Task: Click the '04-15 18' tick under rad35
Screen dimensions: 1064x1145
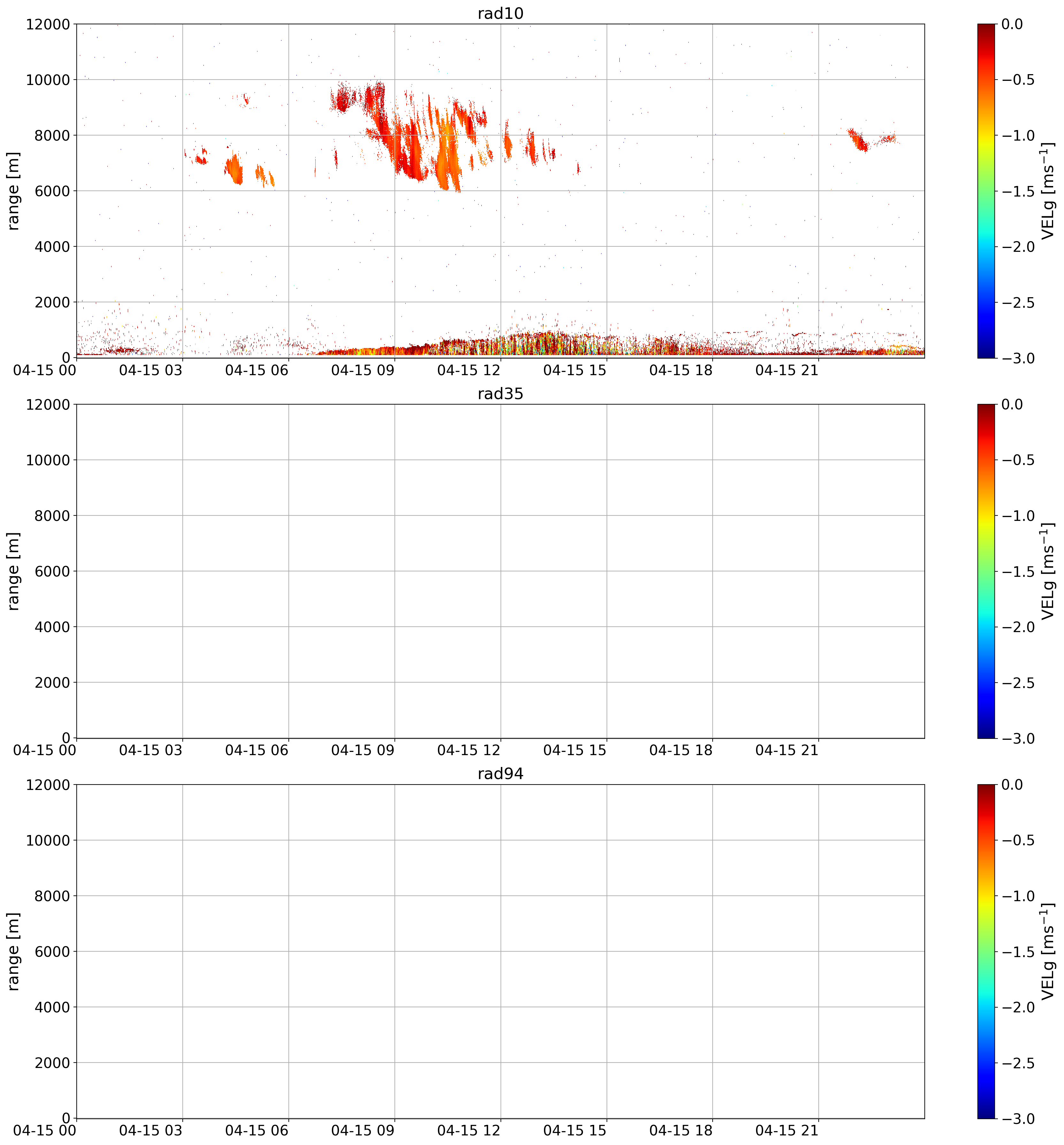Action: click(681, 750)
